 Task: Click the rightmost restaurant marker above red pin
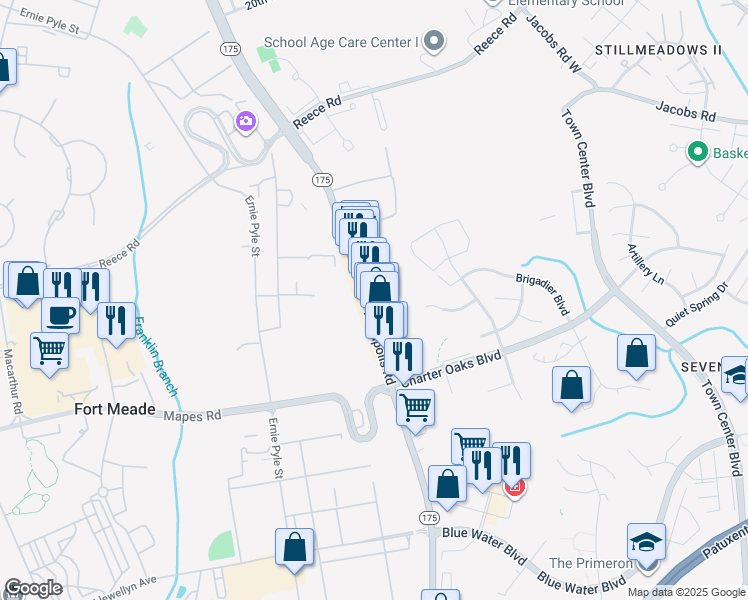(511, 461)
